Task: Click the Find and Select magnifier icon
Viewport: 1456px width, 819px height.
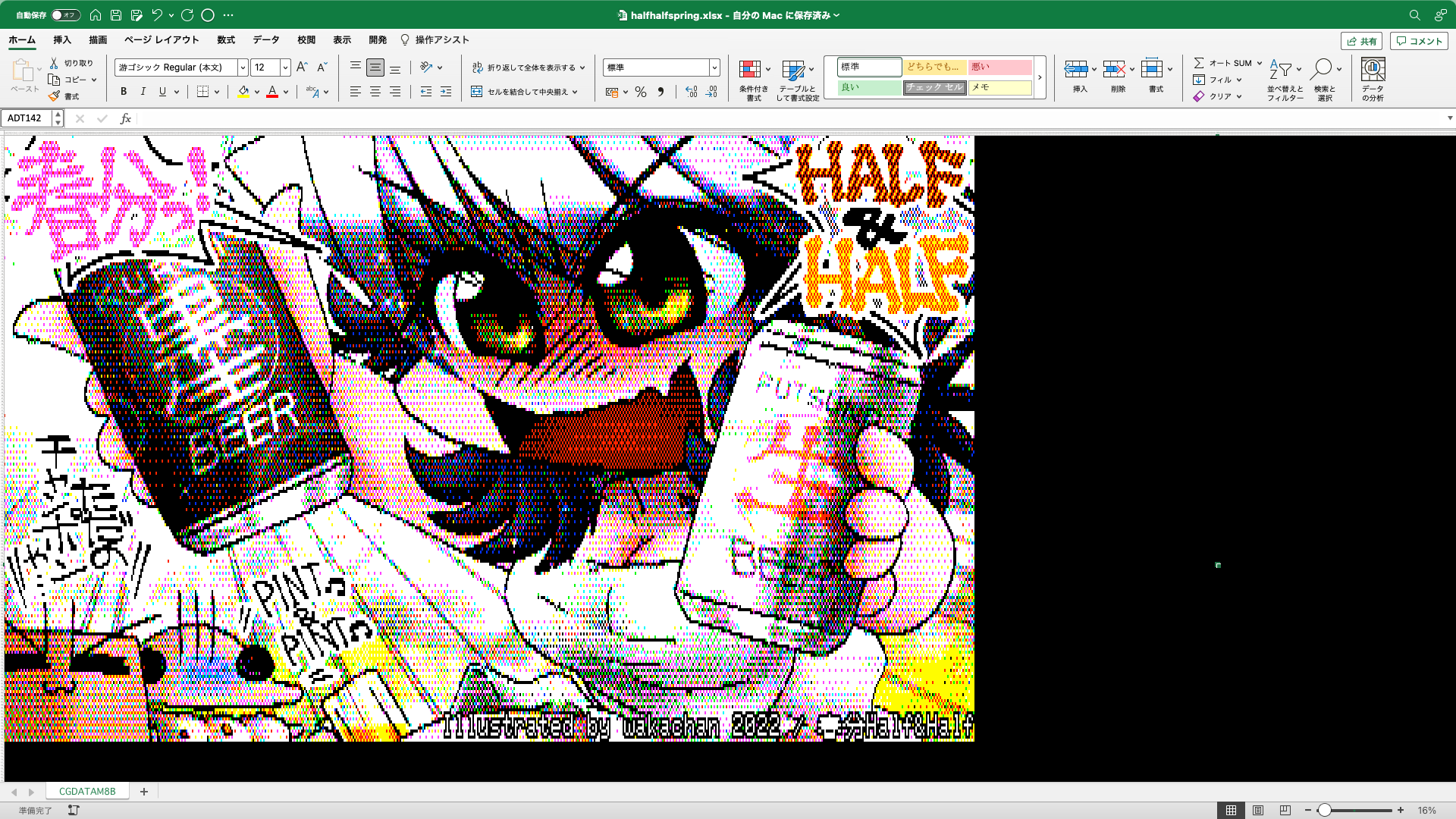Action: pos(1321,69)
